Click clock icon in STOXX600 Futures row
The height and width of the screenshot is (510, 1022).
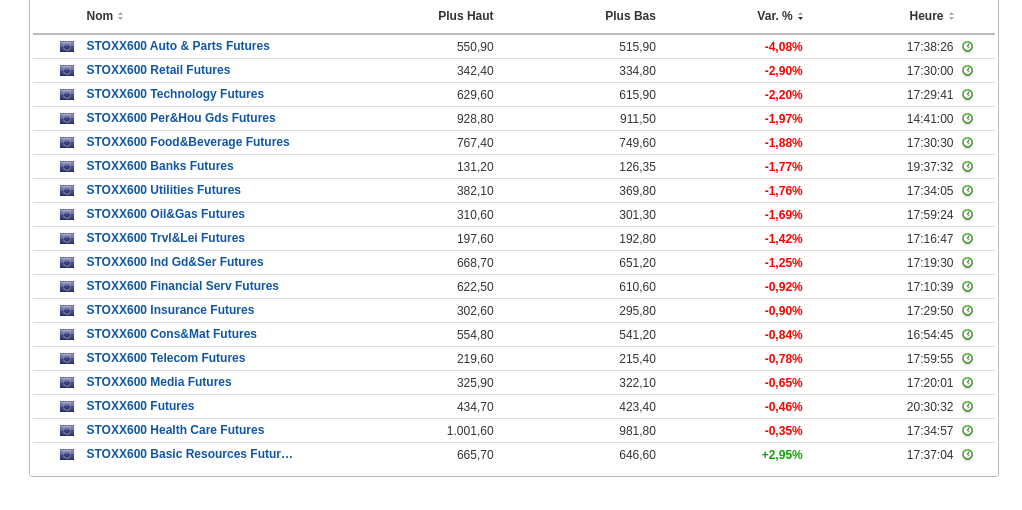(967, 407)
